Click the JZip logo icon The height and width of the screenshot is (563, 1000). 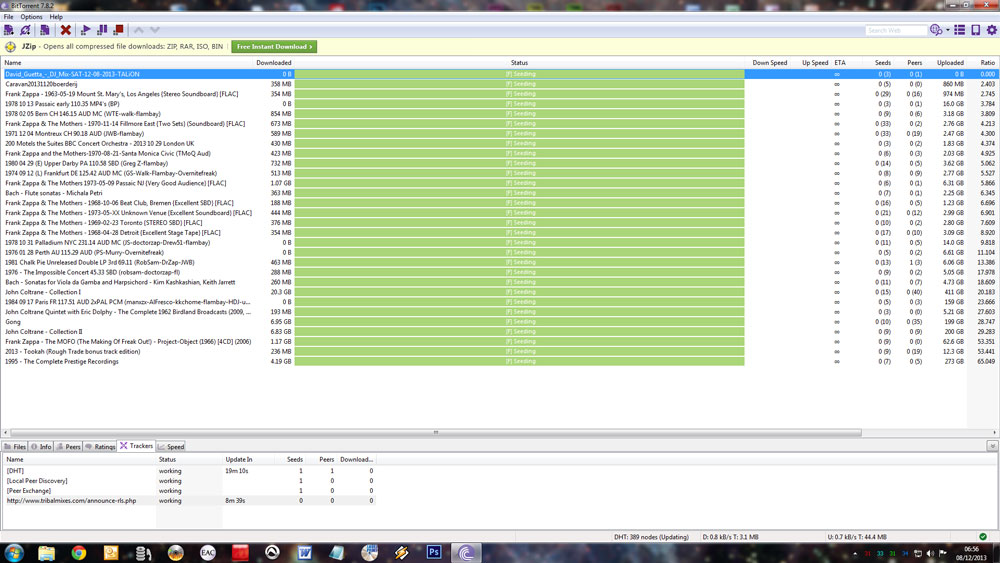(x=10, y=47)
